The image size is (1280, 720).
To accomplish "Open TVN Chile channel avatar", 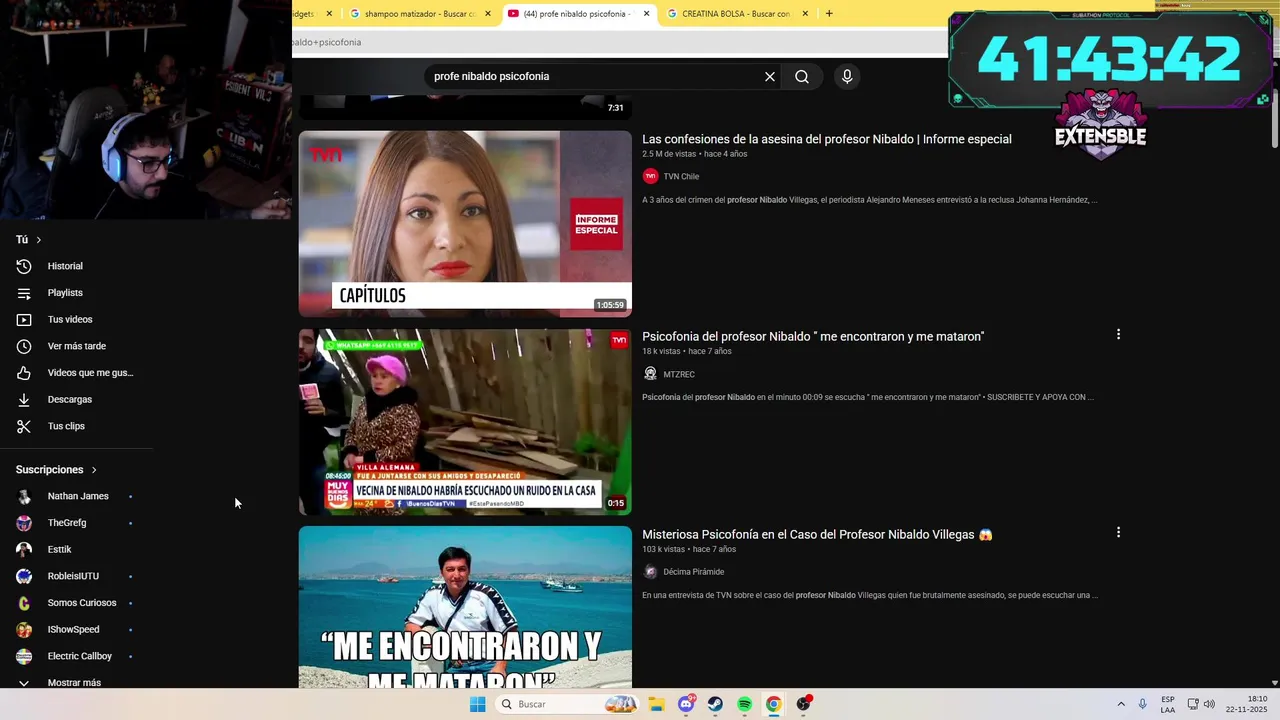I will (x=650, y=176).
